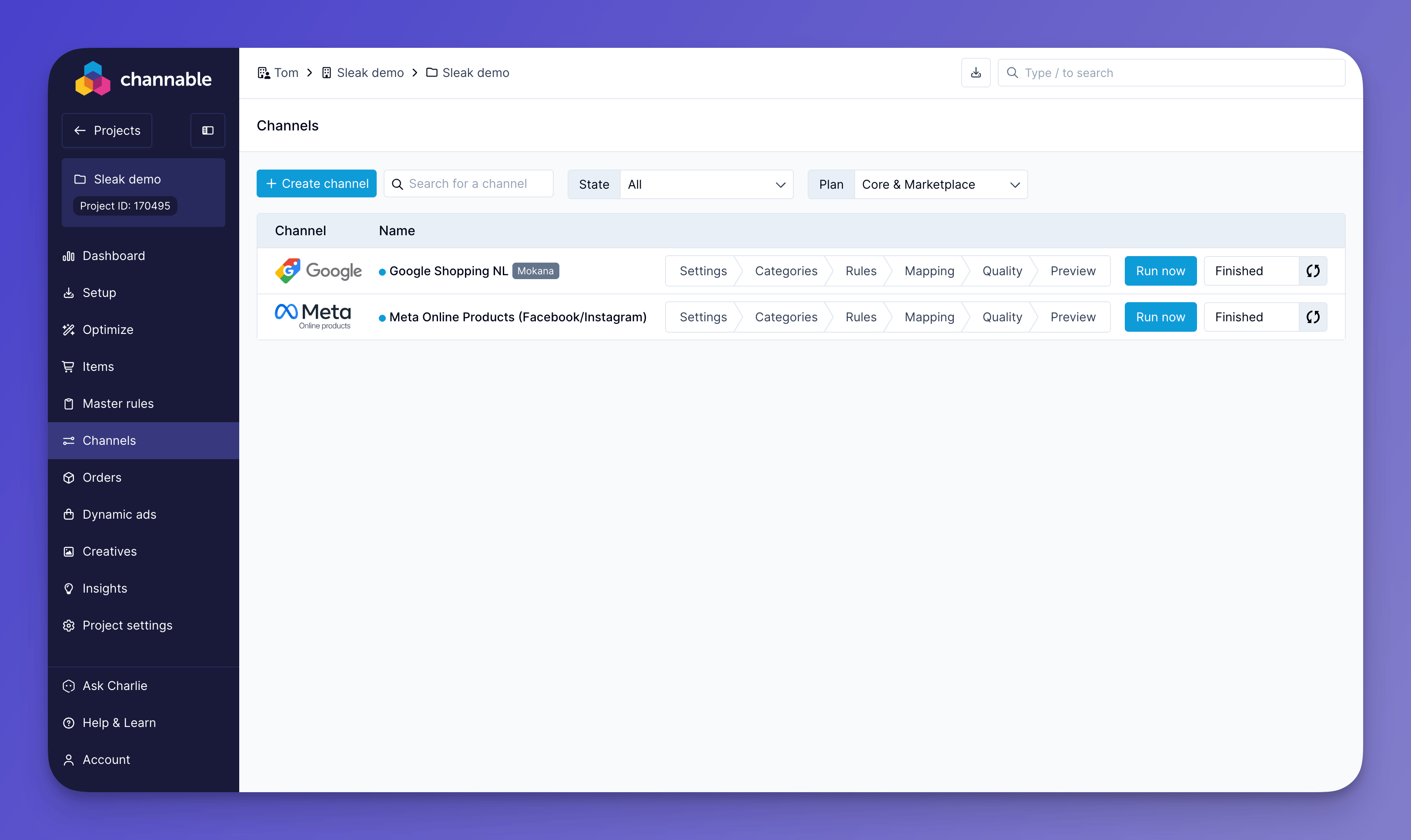The image size is (1411, 840).
Task: Open Preview step for Meta Online Products
Action: click(1073, 317)
